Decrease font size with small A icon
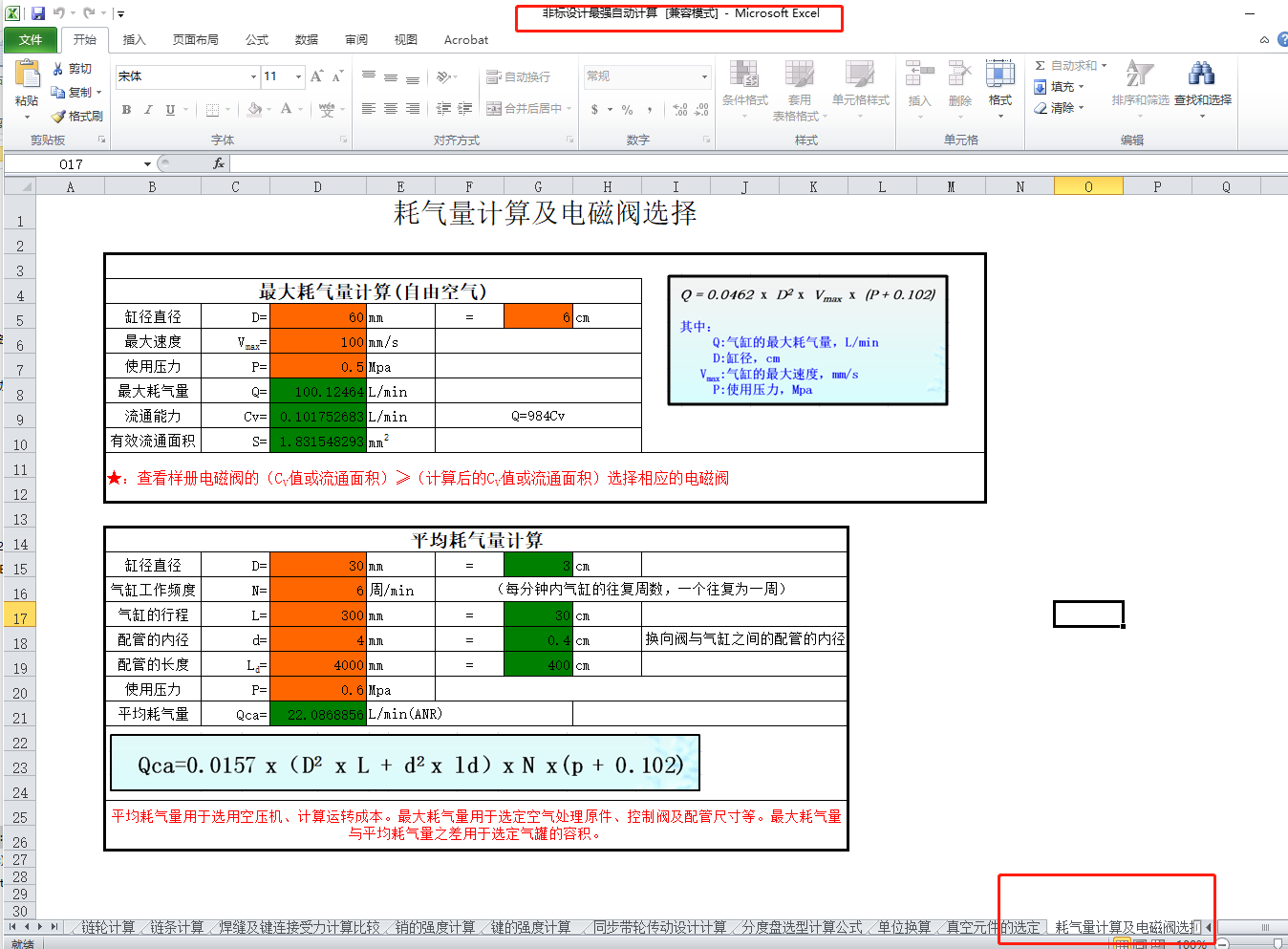Viewport: 1288px width, 949px height. pos(337,75)
